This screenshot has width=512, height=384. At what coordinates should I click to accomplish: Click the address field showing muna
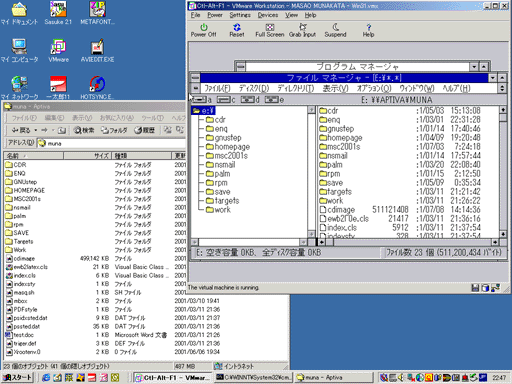click(x=111, y=143)
